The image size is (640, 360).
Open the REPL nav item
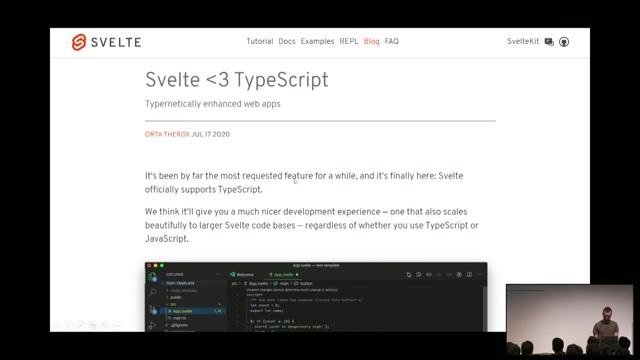(349, 41)
